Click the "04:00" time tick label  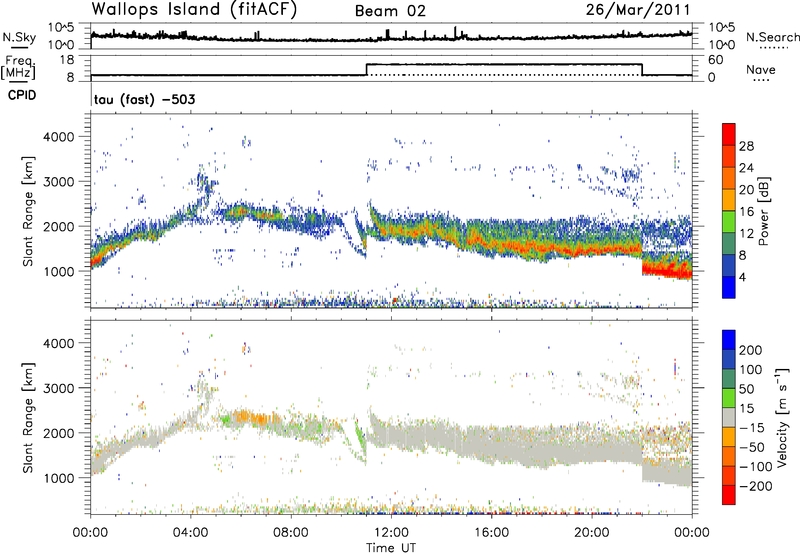(x=191, y=533)
